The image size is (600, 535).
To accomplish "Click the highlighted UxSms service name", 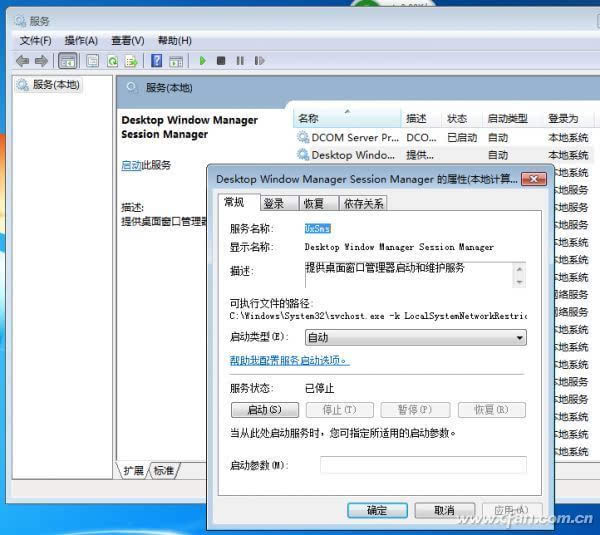I will pos(318,228).
